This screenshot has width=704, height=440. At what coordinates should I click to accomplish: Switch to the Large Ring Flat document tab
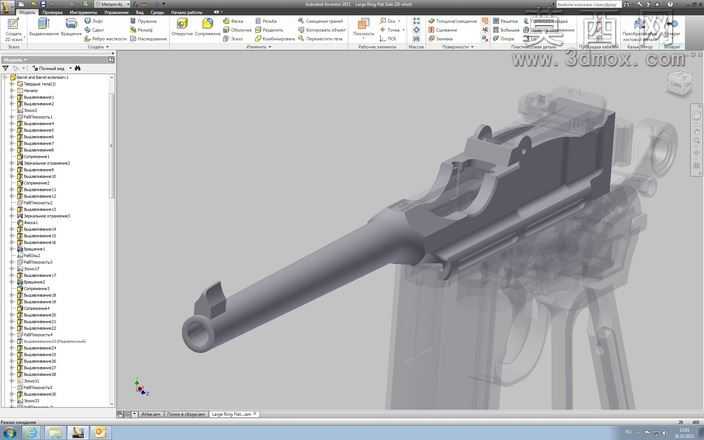[234, 414]
